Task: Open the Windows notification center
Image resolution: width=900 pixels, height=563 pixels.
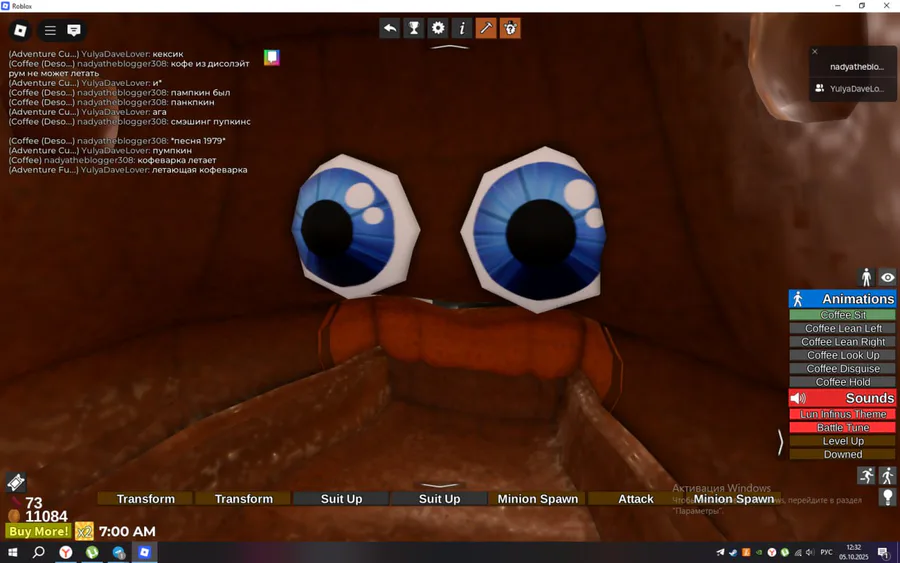Action: (x=883, y=552)
